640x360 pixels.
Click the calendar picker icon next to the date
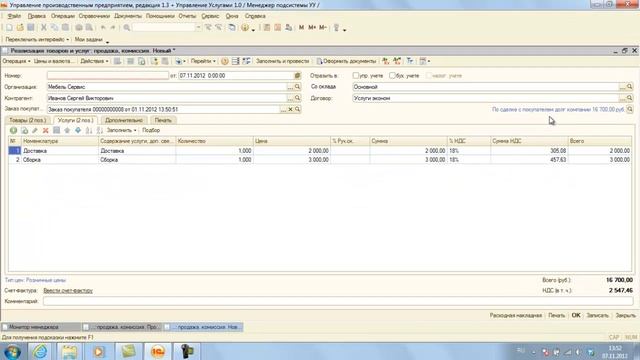(x=297, y=76)
